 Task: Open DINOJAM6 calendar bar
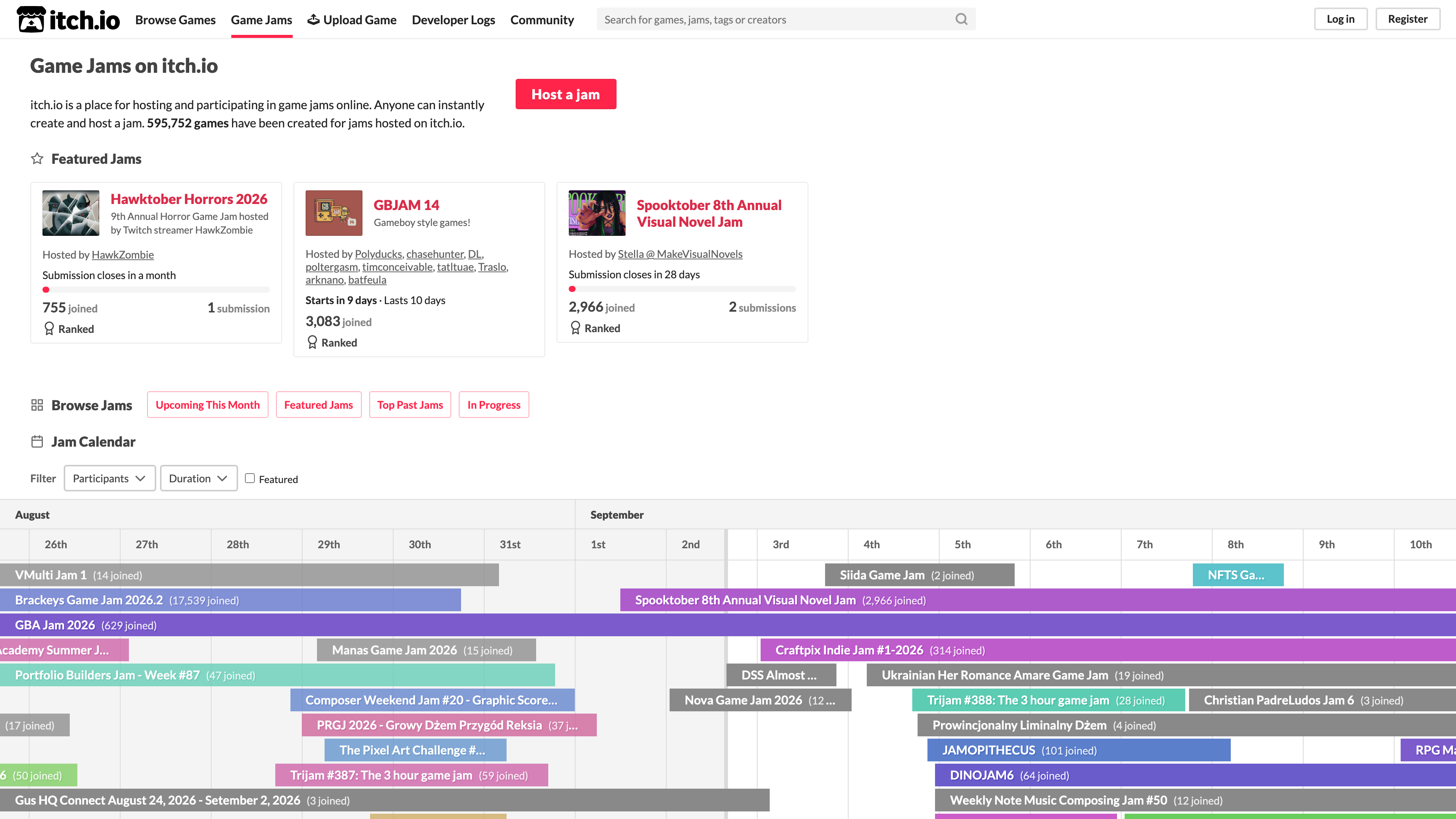(1196, 775)
